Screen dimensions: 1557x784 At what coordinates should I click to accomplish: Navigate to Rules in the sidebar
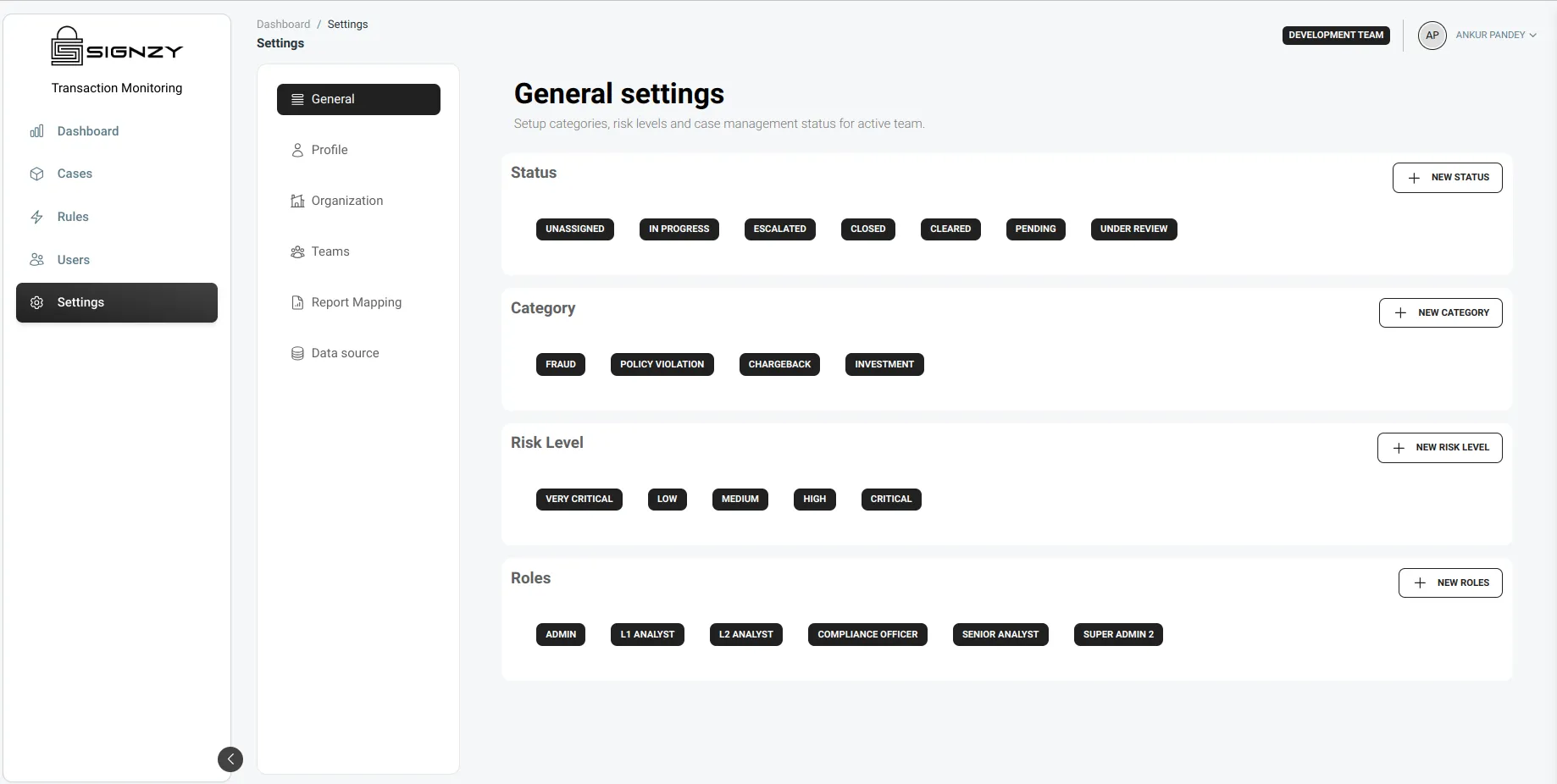point(117,217)
